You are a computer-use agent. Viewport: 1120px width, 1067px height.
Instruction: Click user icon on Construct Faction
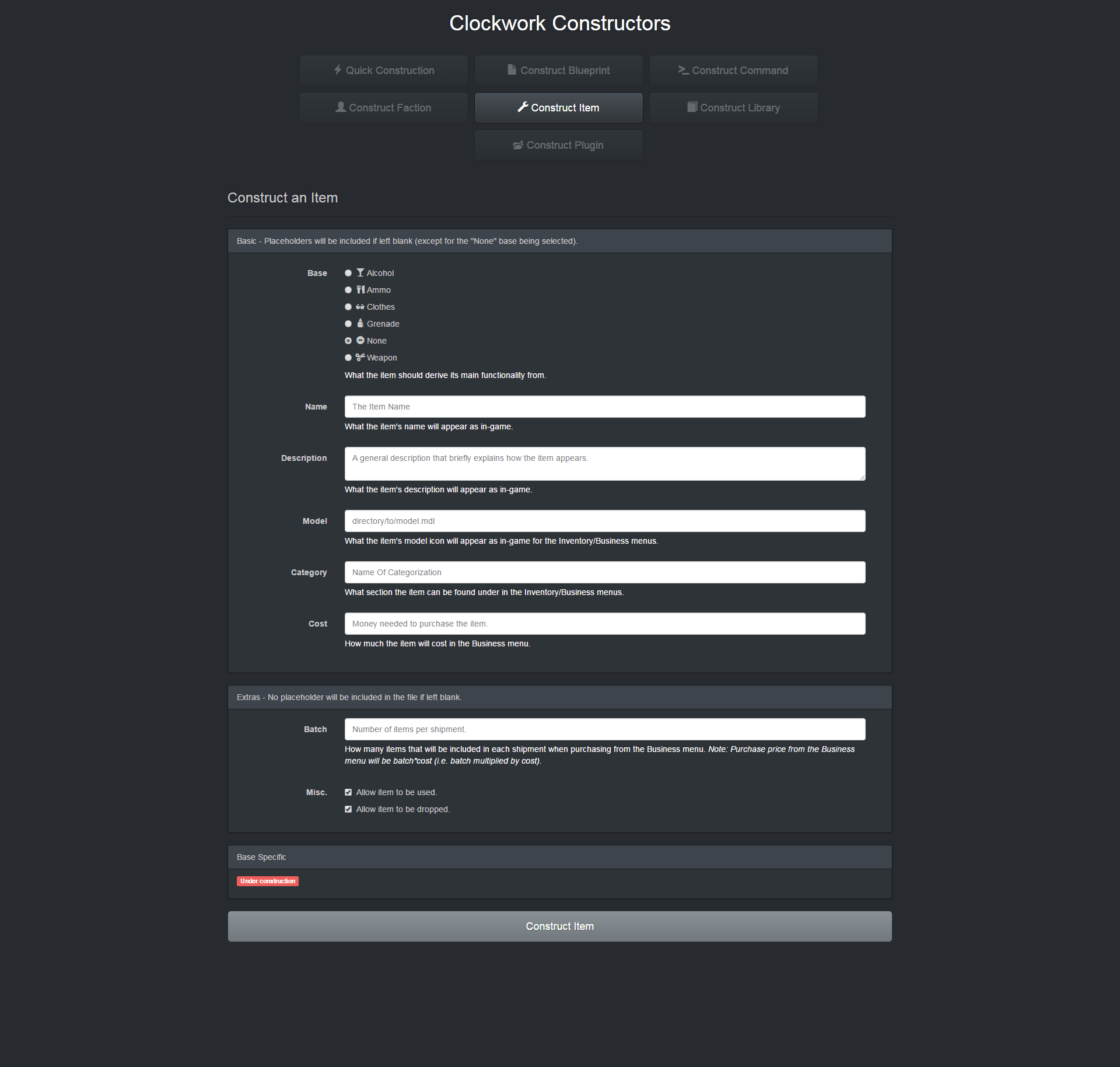[341, 107]
